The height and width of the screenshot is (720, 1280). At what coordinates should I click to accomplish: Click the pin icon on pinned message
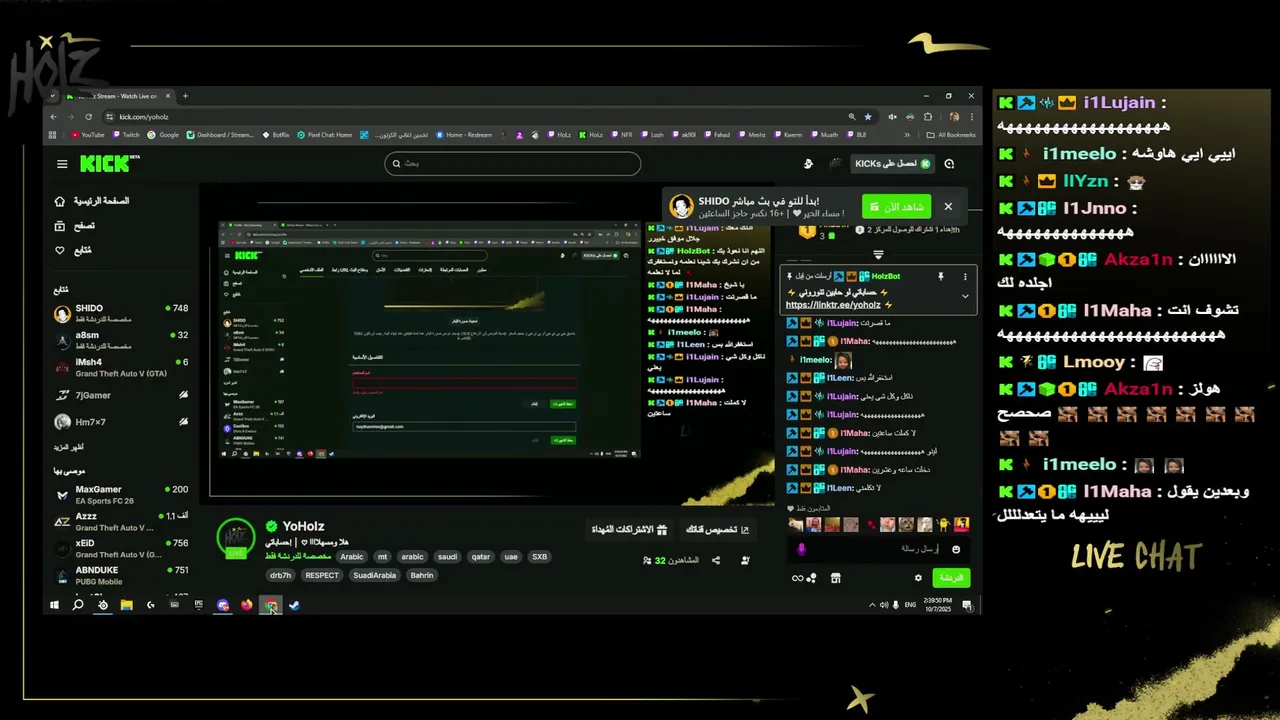[x=941, y=276]
